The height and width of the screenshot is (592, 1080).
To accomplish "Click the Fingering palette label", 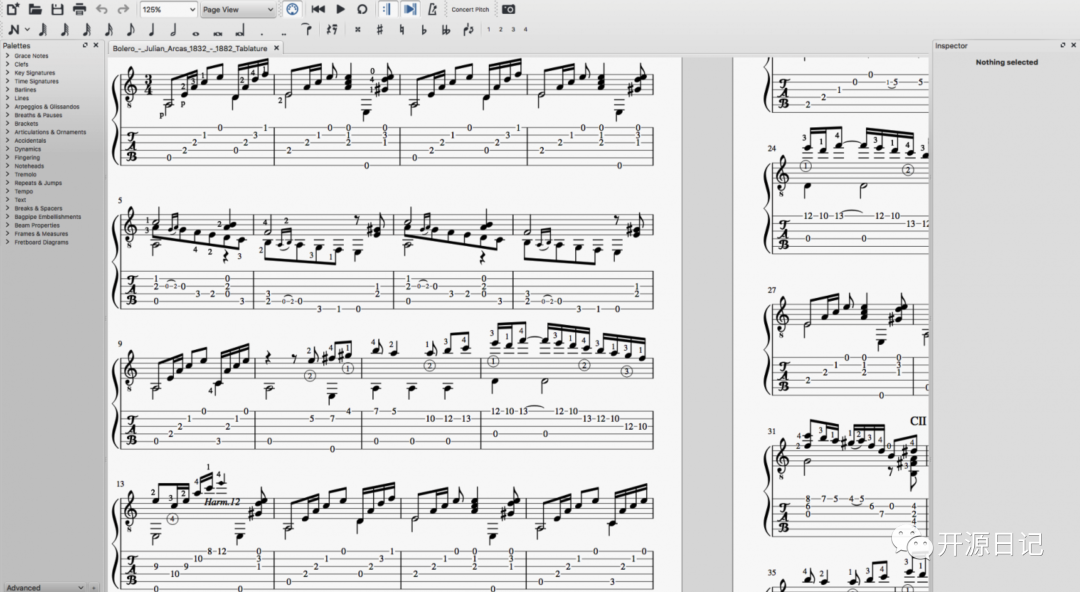I will (x=28, y=157).
